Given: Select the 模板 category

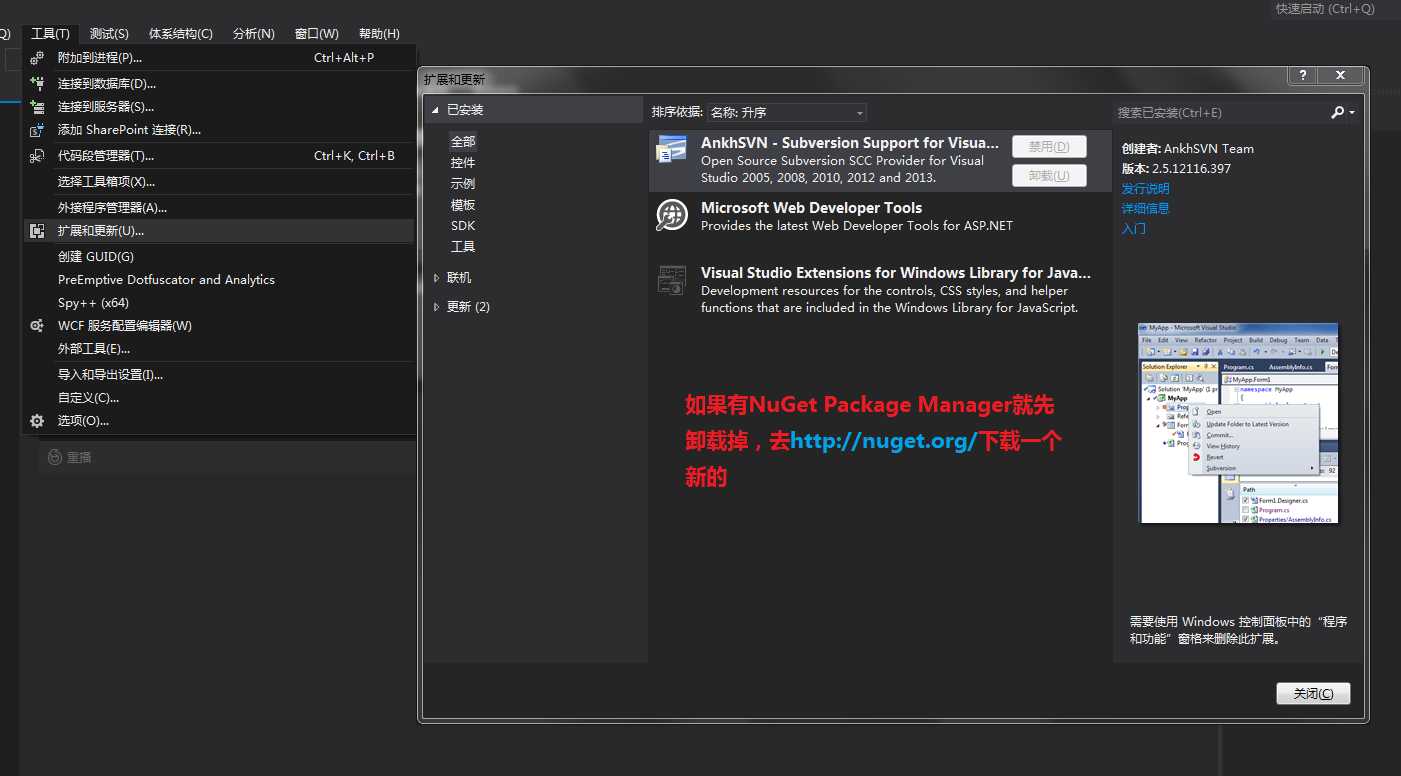Looking at the screenshot, I should click(463, 205).
